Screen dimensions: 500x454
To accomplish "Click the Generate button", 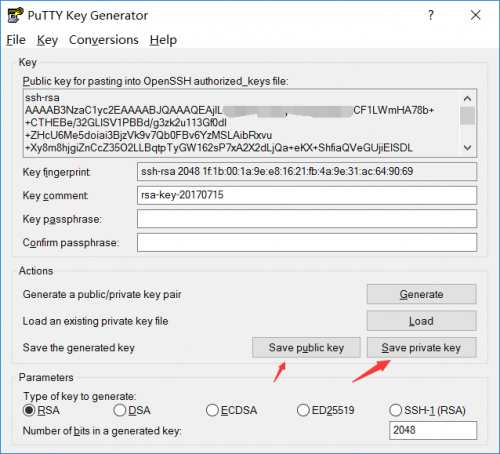I will pos(422,294).
